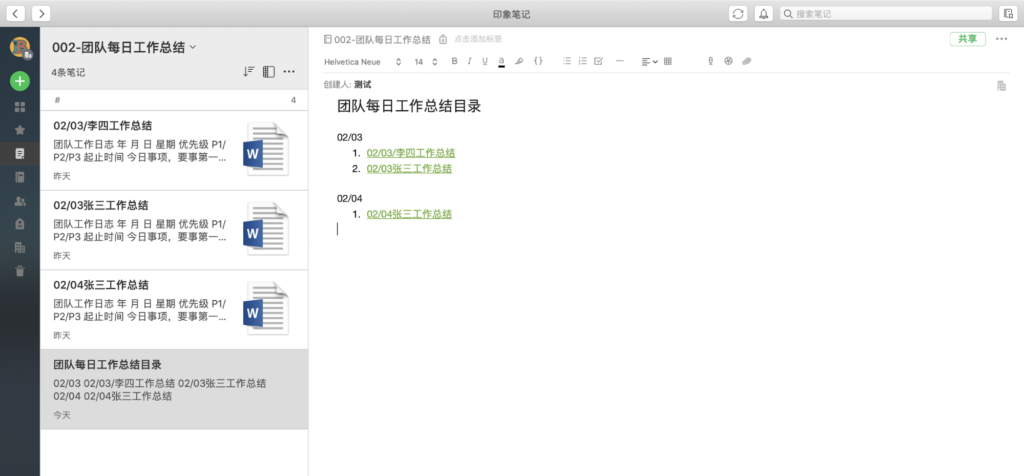Open the note list more options menu
This screenshot has height=476, width=1024.
[289, 71]
